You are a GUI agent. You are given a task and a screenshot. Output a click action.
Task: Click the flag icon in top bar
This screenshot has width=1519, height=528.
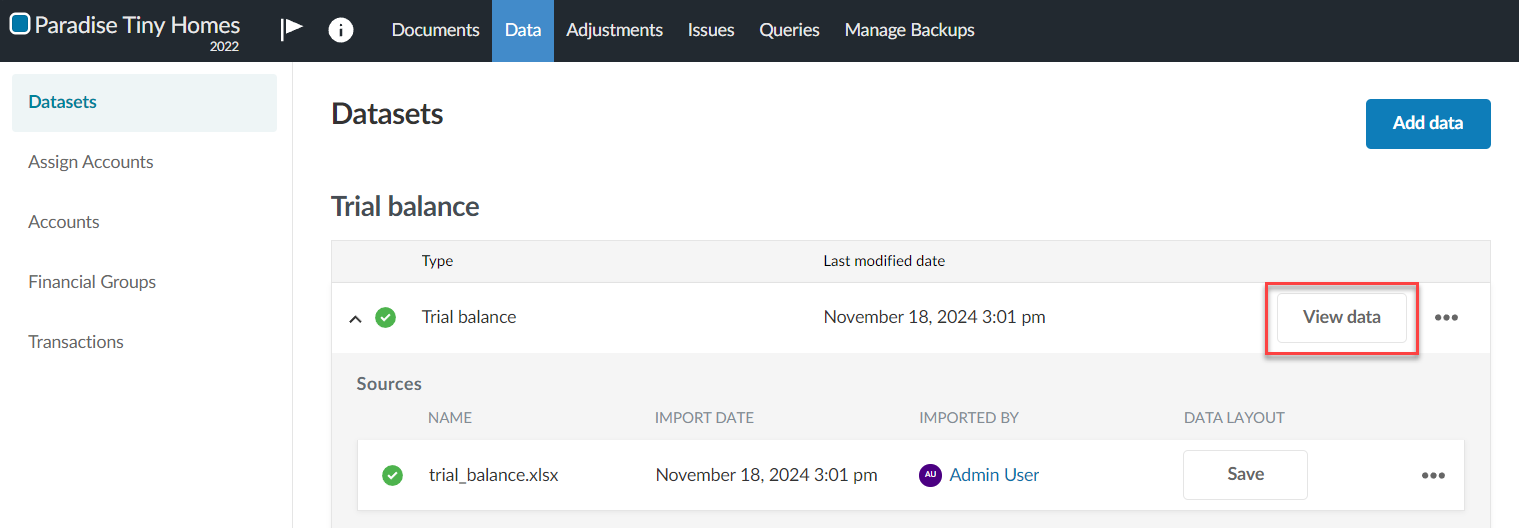[x=291, y=29]
